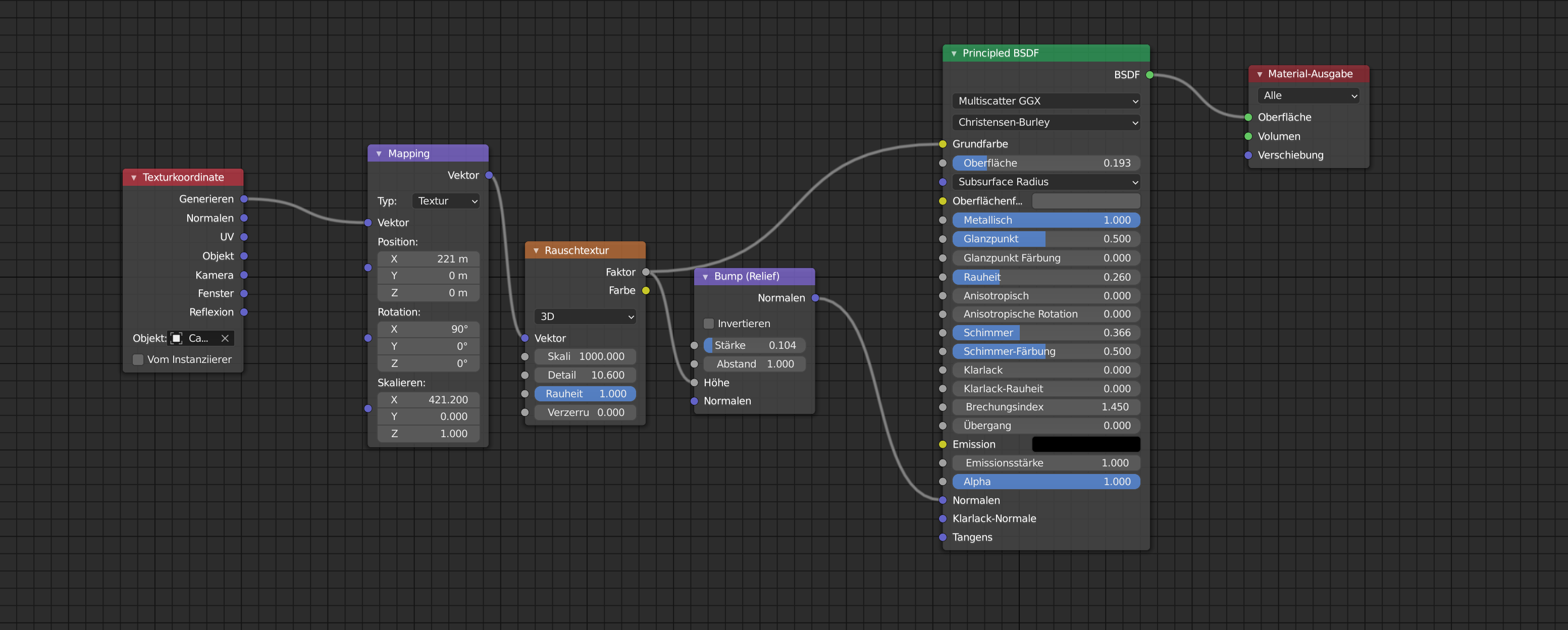Click the Grundfarbe input socket

(x=943, y=144)
